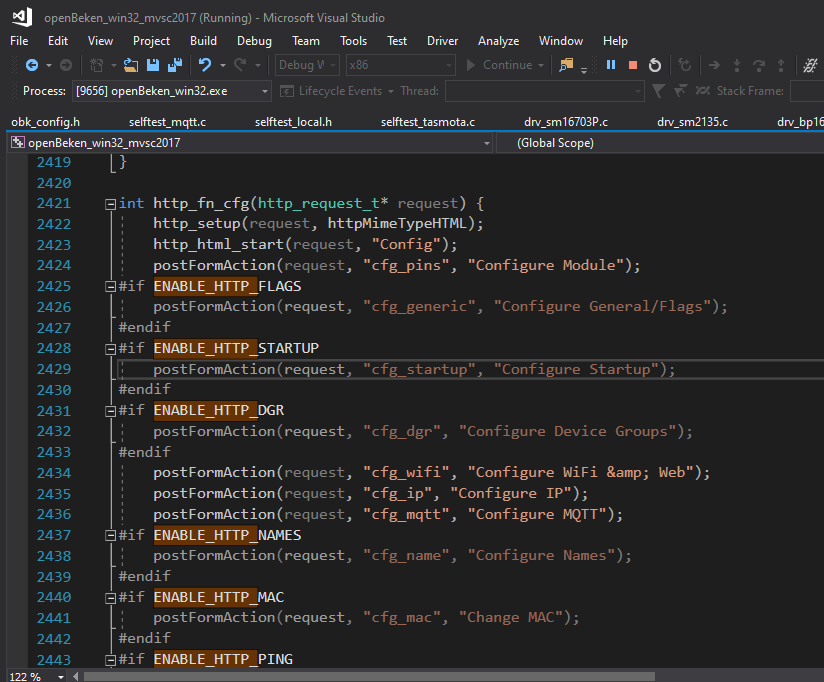Click the Lifecycle Events icon
The image size is (824, 682).
pyautogui.click(x=286, y=91)
